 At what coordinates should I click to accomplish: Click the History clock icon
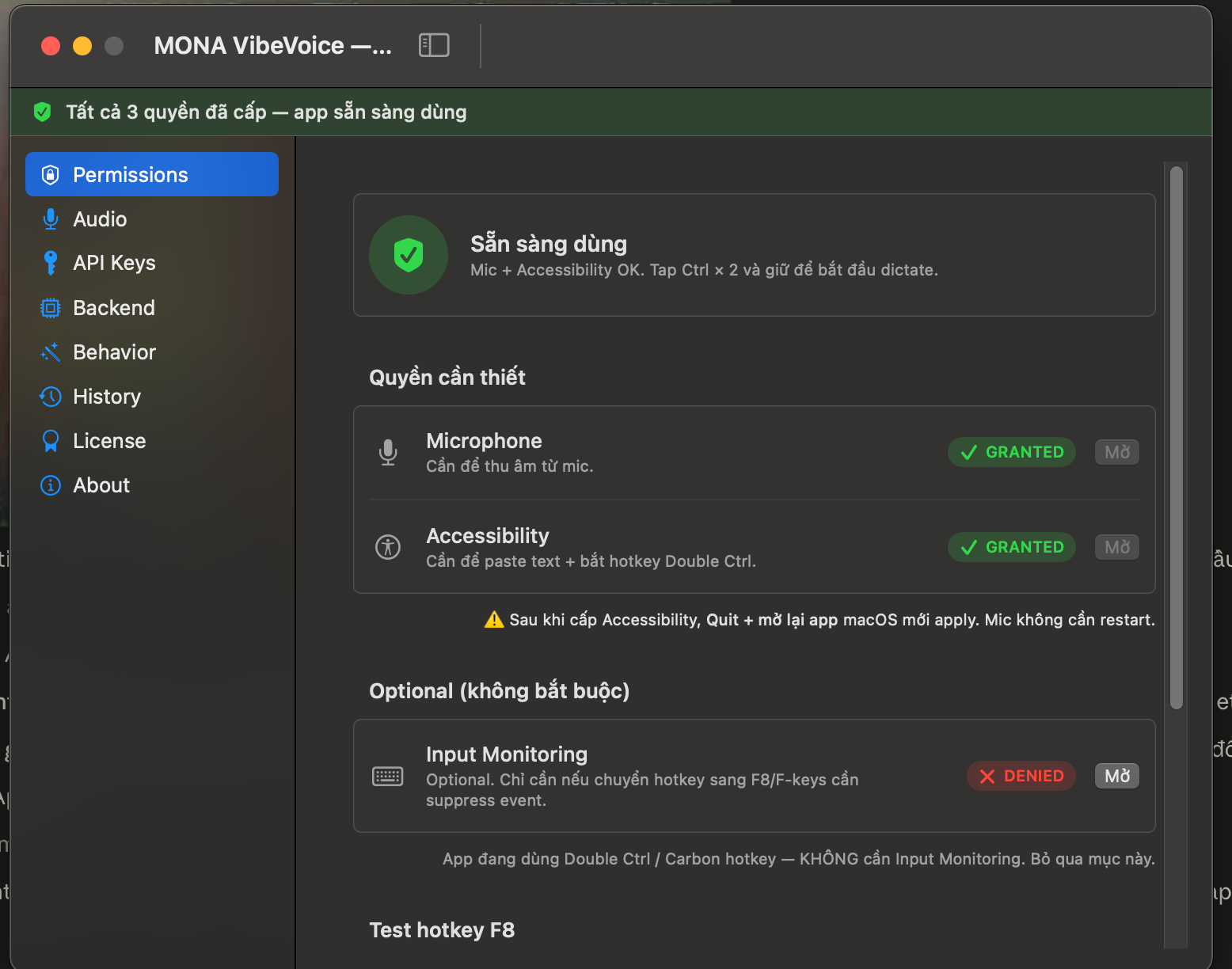click(51, 396)
